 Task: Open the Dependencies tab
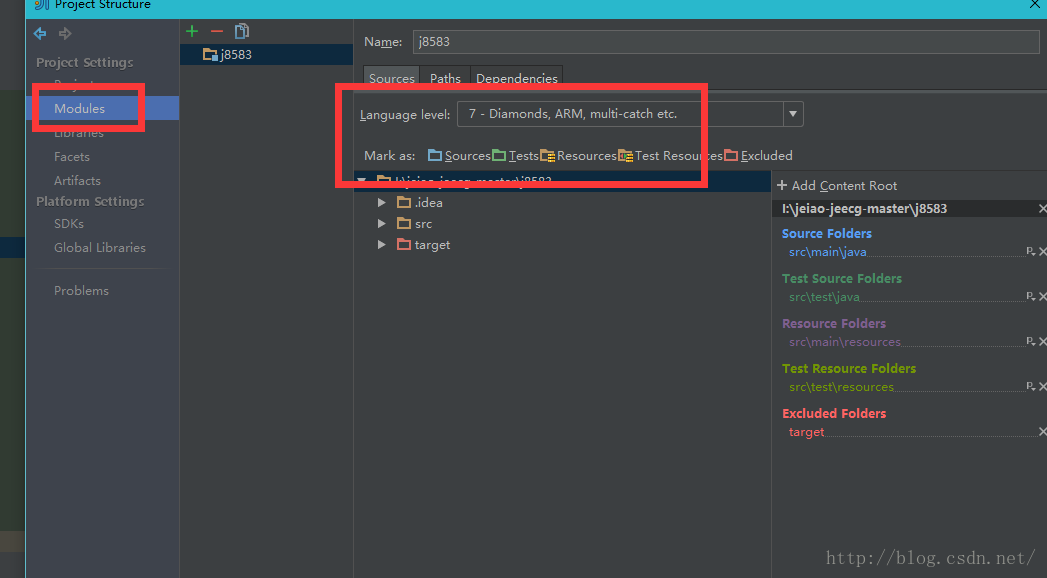tap(517, 78)
